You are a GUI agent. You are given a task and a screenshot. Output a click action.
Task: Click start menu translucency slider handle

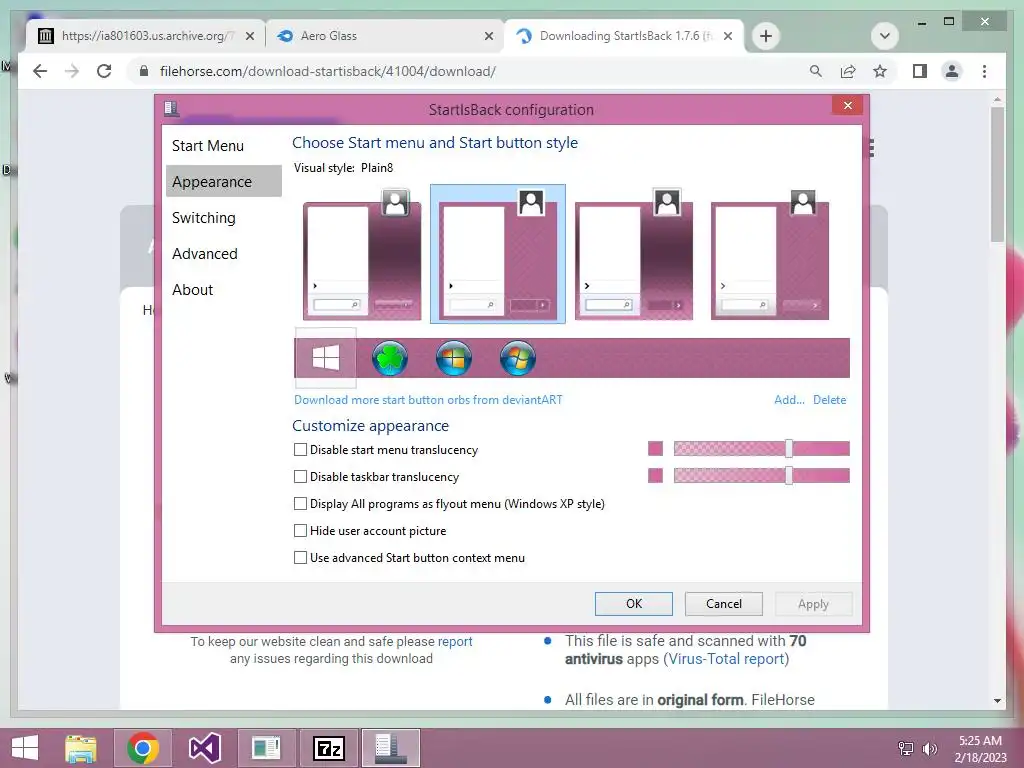tap(789, 449)
